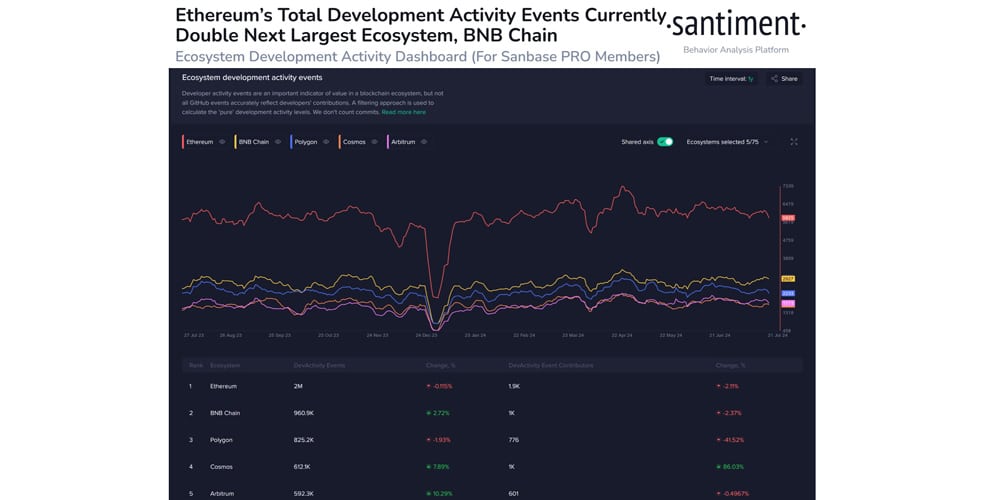Click the -1.93% change for Polygon
This screenshot has height=500, width=984.
coord(439,440)
